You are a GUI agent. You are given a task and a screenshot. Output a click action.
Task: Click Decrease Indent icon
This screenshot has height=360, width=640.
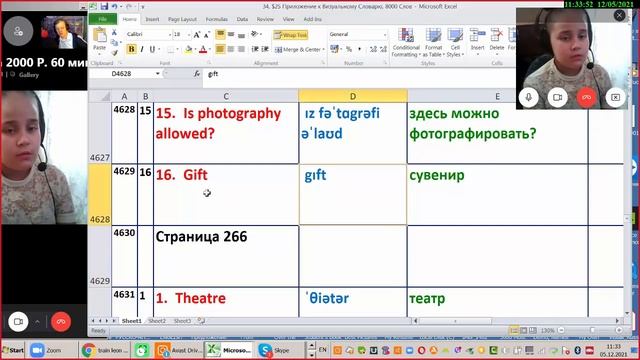click(255, 49)
